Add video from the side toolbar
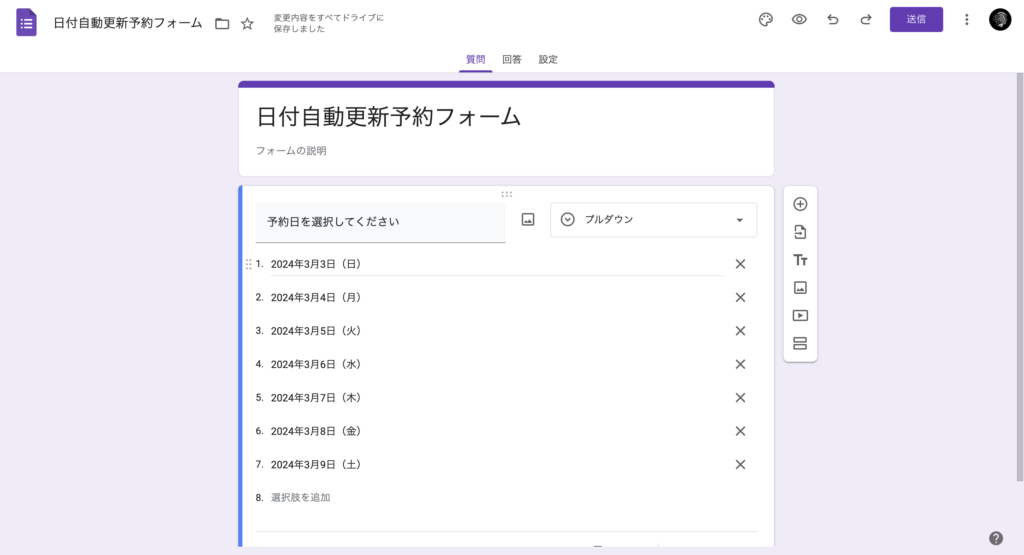 coord(800,315)
